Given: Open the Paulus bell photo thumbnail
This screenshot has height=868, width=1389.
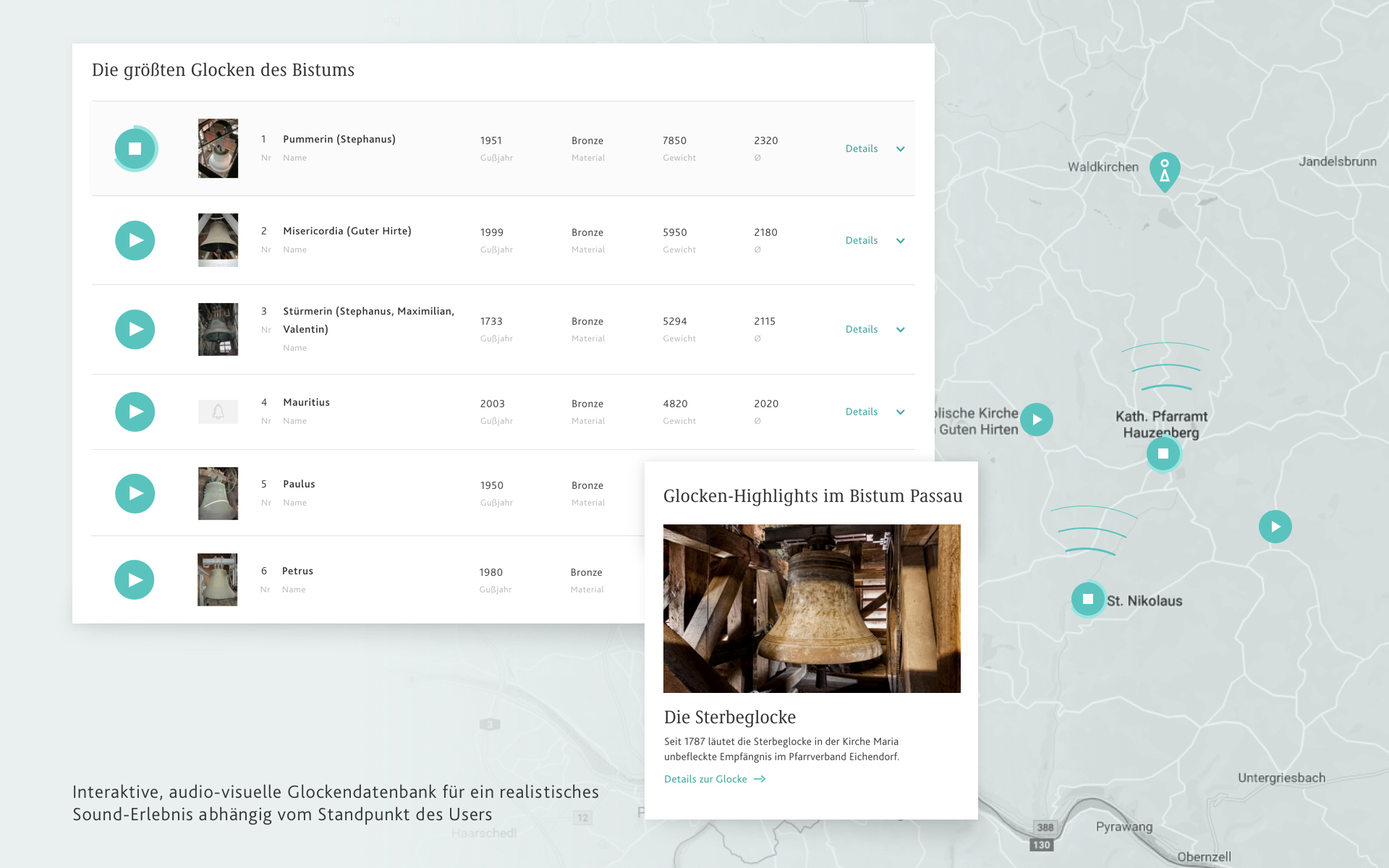Looking at the screenshot, I should (x=218, y=493).
